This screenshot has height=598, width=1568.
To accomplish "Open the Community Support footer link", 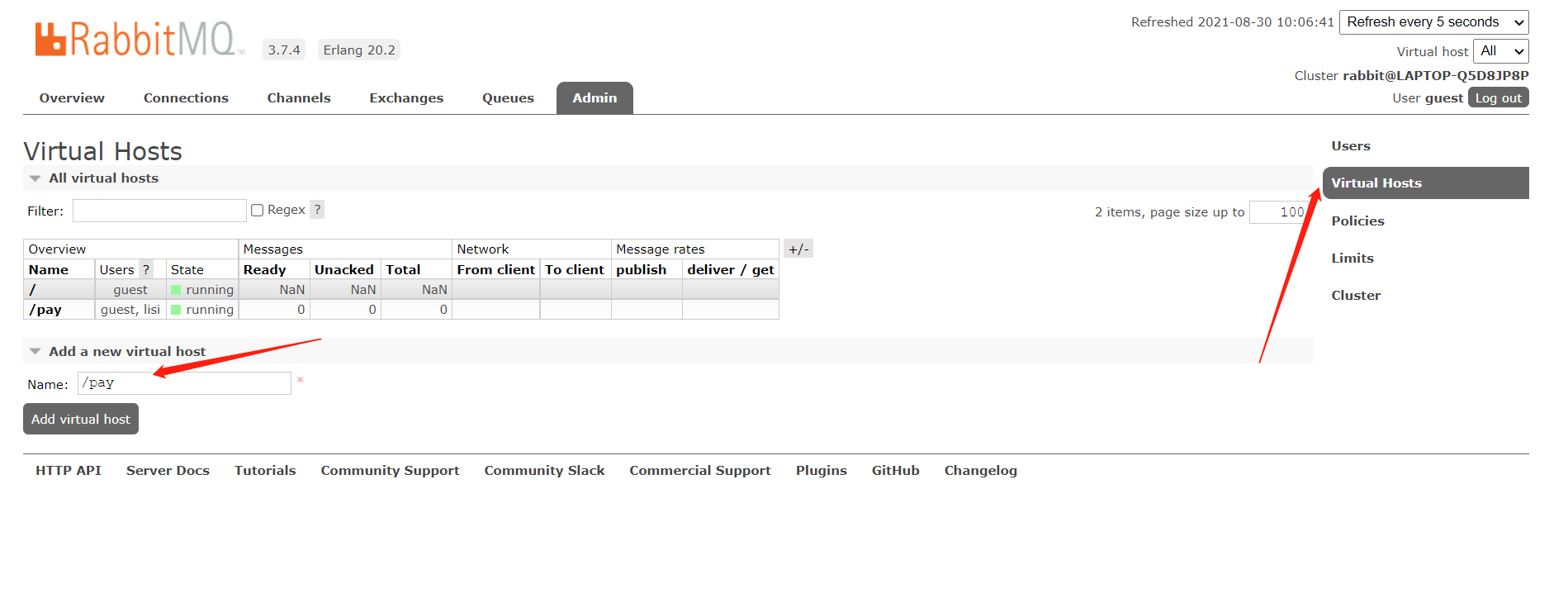I will [x=390, y=470].
